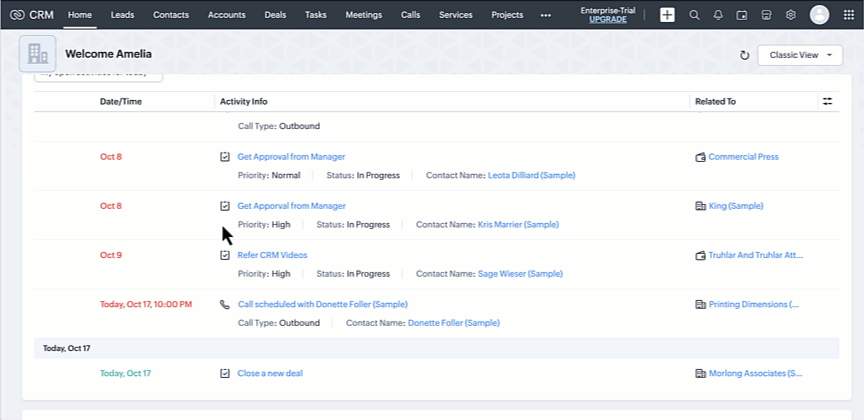Open Leota Dilliard (Sample) contact link

tap(531, 175)
